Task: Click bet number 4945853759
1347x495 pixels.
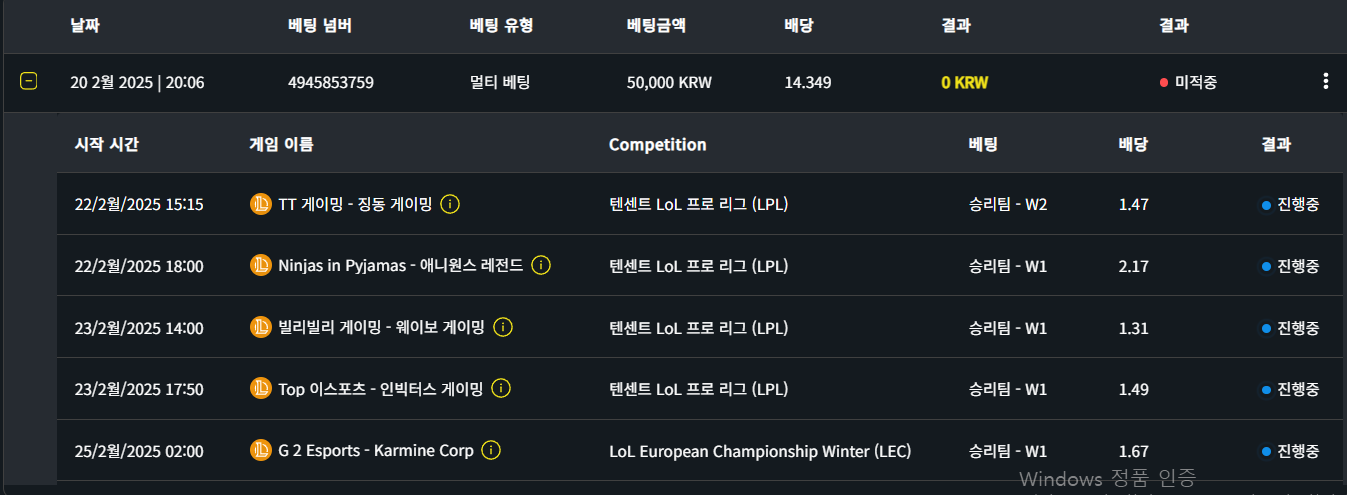Action: [331, 82]
